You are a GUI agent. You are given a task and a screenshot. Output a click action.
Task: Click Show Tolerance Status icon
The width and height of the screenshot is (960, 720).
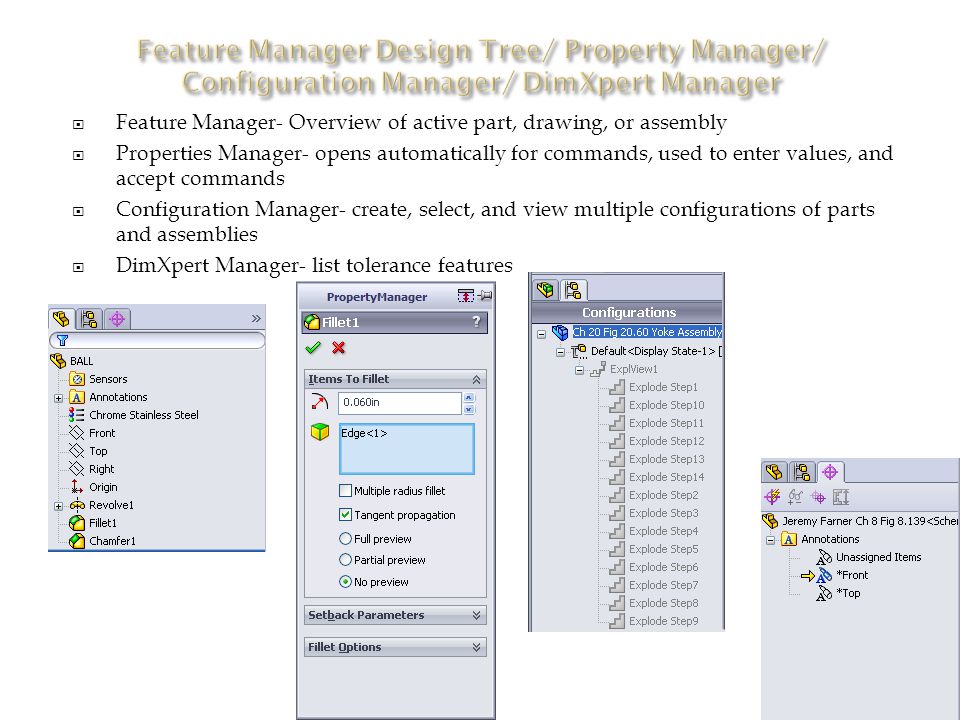(x=796, y=497)
